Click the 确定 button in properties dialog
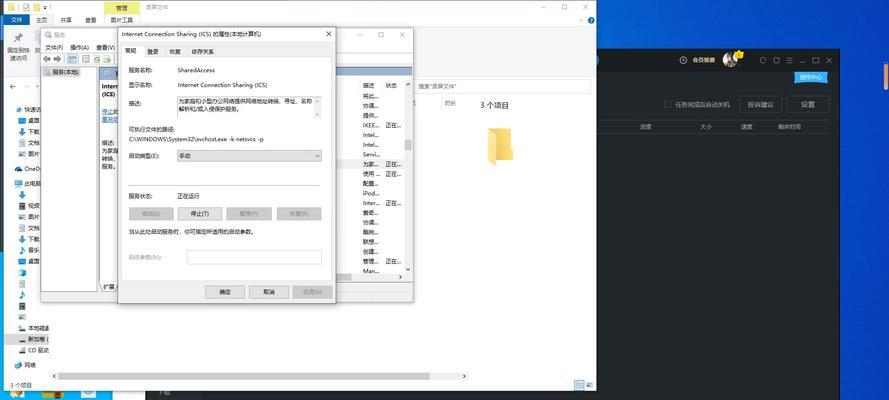Image resolution: width=889 pixels, height=400 pixels. point(225,292)
